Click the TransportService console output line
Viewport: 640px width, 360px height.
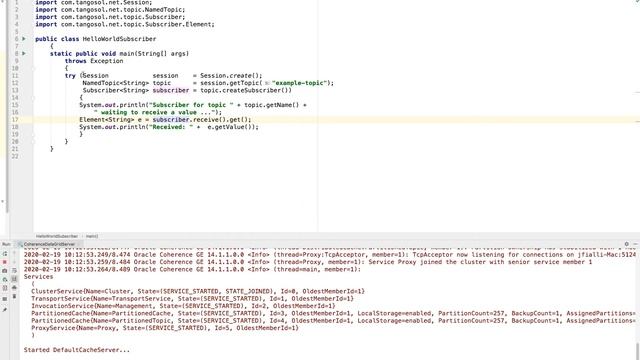(x=192, y=298)
